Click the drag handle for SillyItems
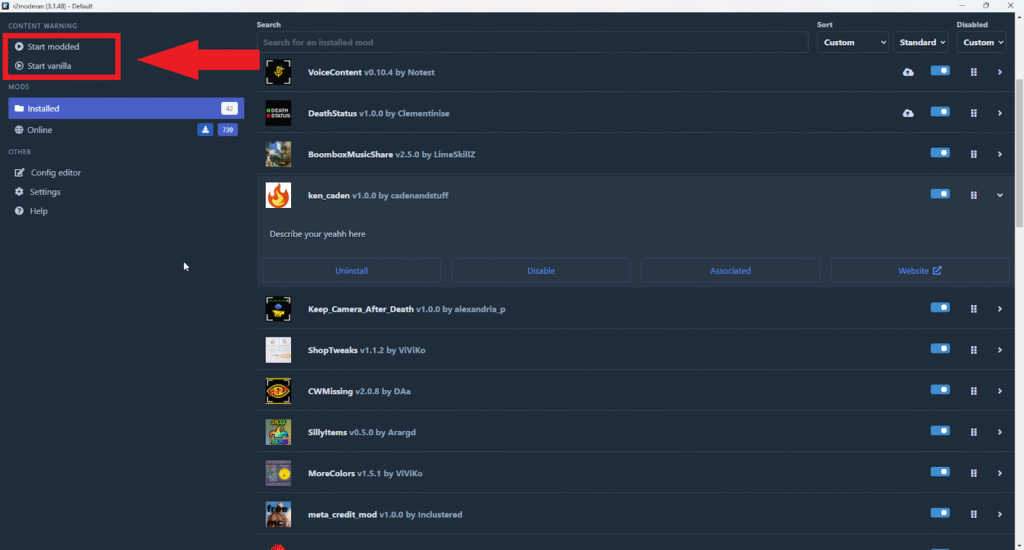The image size is (1024, 550). point(974,432)
